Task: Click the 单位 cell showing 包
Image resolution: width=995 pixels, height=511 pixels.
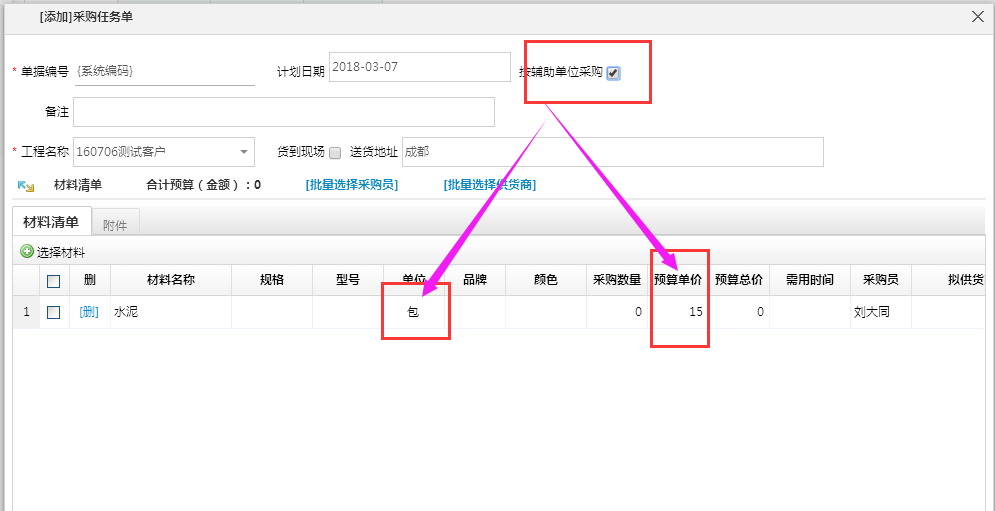Action: pyautogui.click(x=413, y=312)
